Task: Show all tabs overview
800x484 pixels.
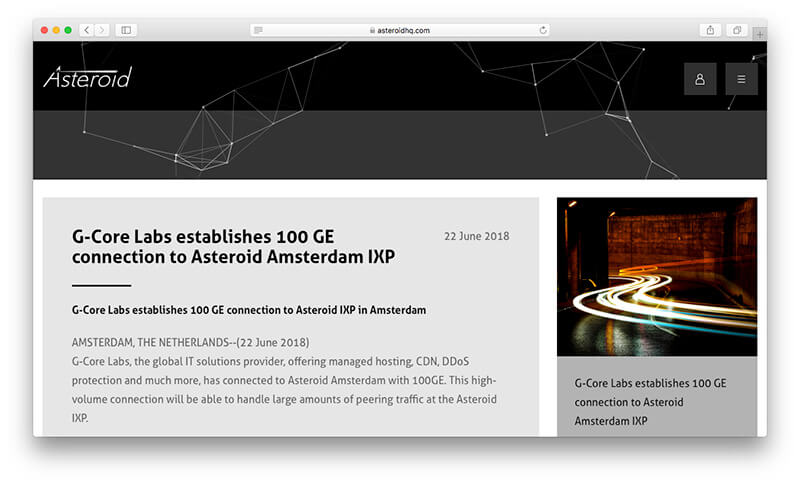Action: pos(737,30)
